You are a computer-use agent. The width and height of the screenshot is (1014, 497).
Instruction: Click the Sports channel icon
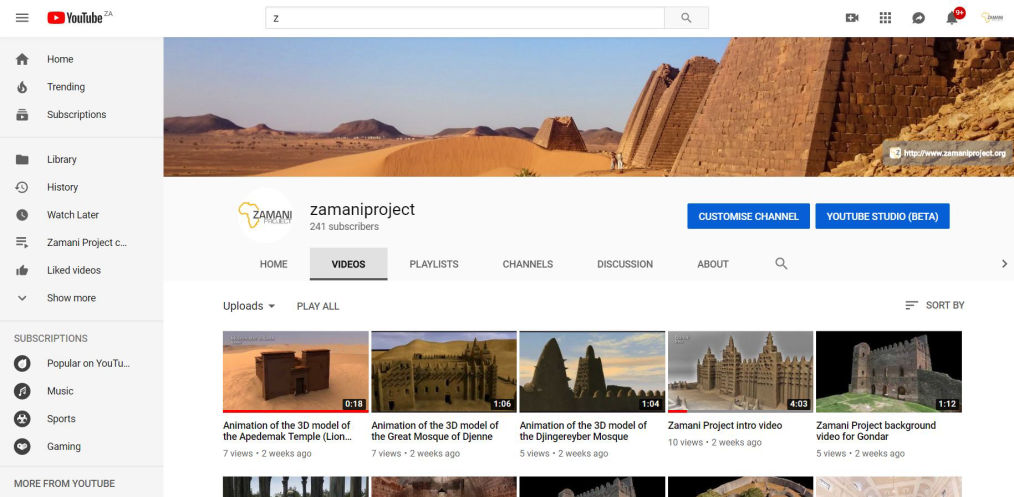[x=22, y=419]
